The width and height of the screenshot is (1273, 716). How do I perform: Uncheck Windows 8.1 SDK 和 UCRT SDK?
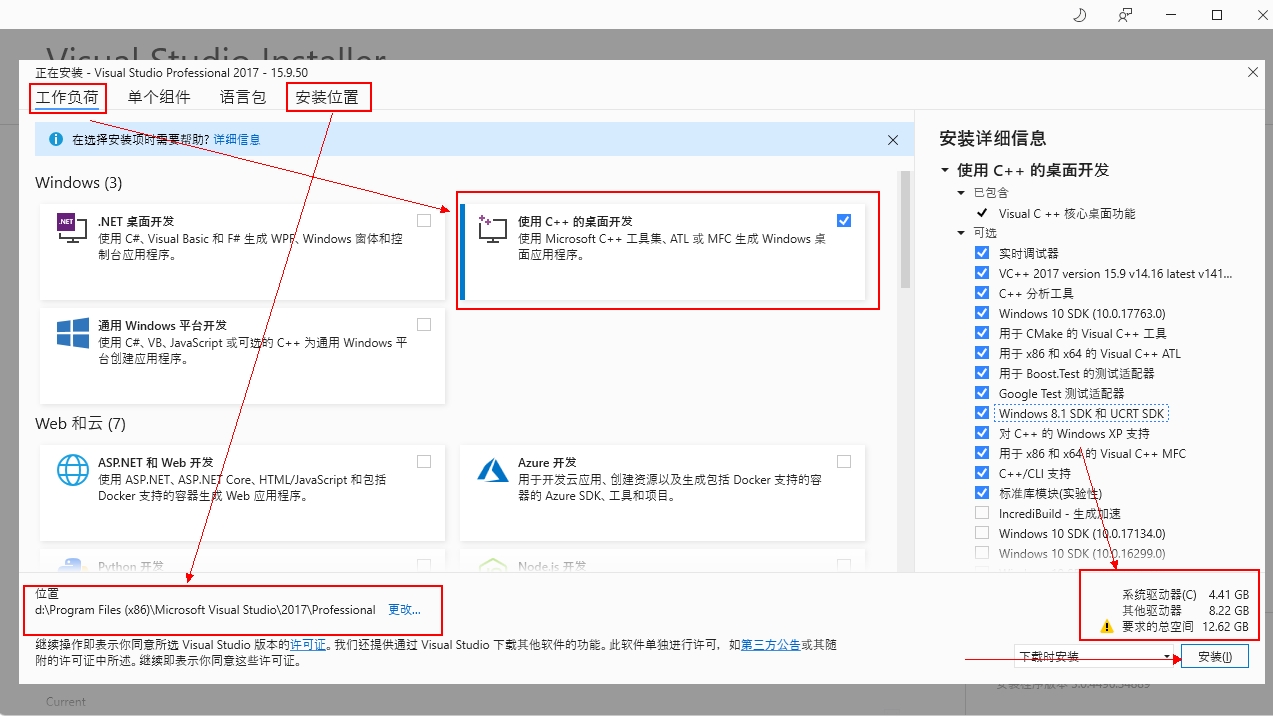pos(981,413)
